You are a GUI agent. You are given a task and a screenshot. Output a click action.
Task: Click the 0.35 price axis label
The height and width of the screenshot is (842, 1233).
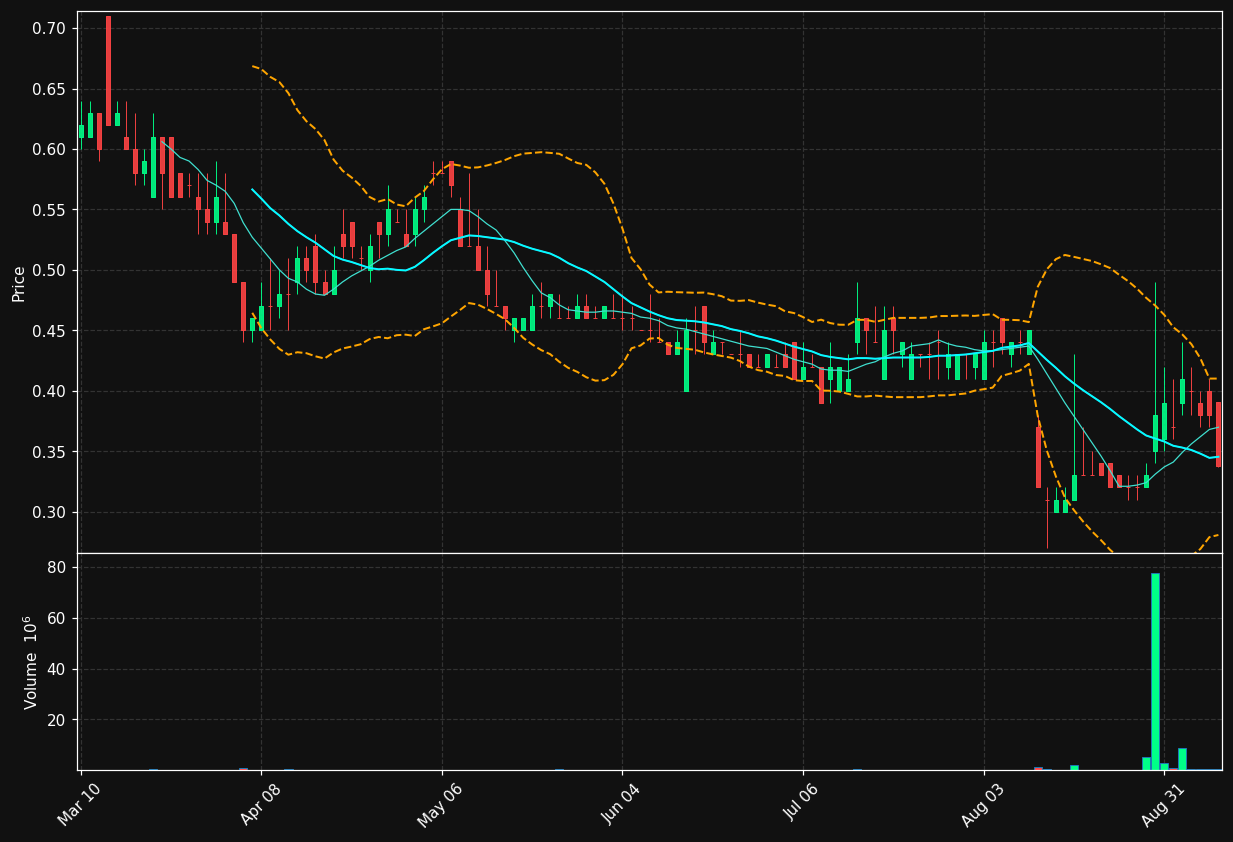[48, 452]
